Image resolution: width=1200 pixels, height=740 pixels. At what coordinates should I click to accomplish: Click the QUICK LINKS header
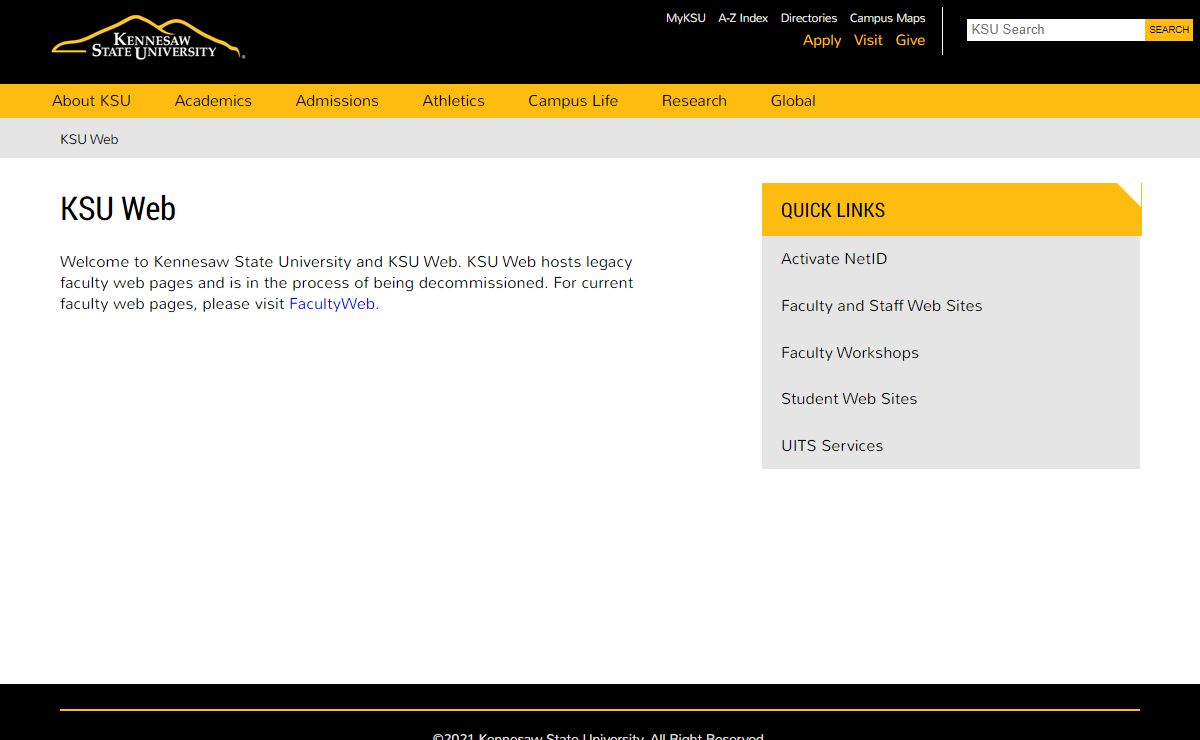coord(951,210)
